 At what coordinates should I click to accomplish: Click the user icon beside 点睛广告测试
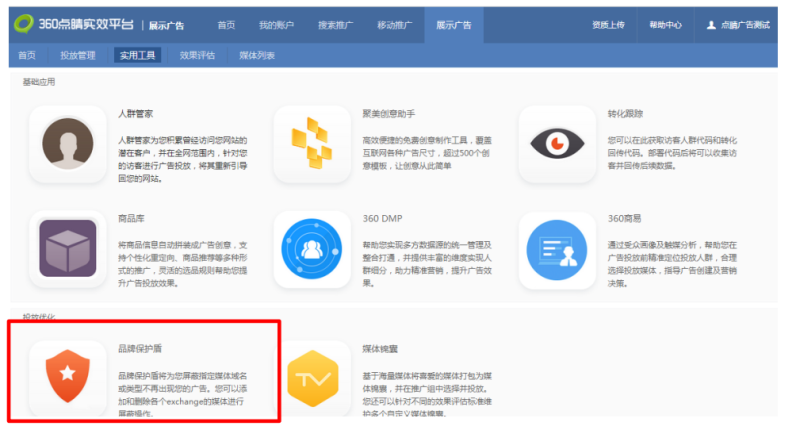click(x=711, y=24)
